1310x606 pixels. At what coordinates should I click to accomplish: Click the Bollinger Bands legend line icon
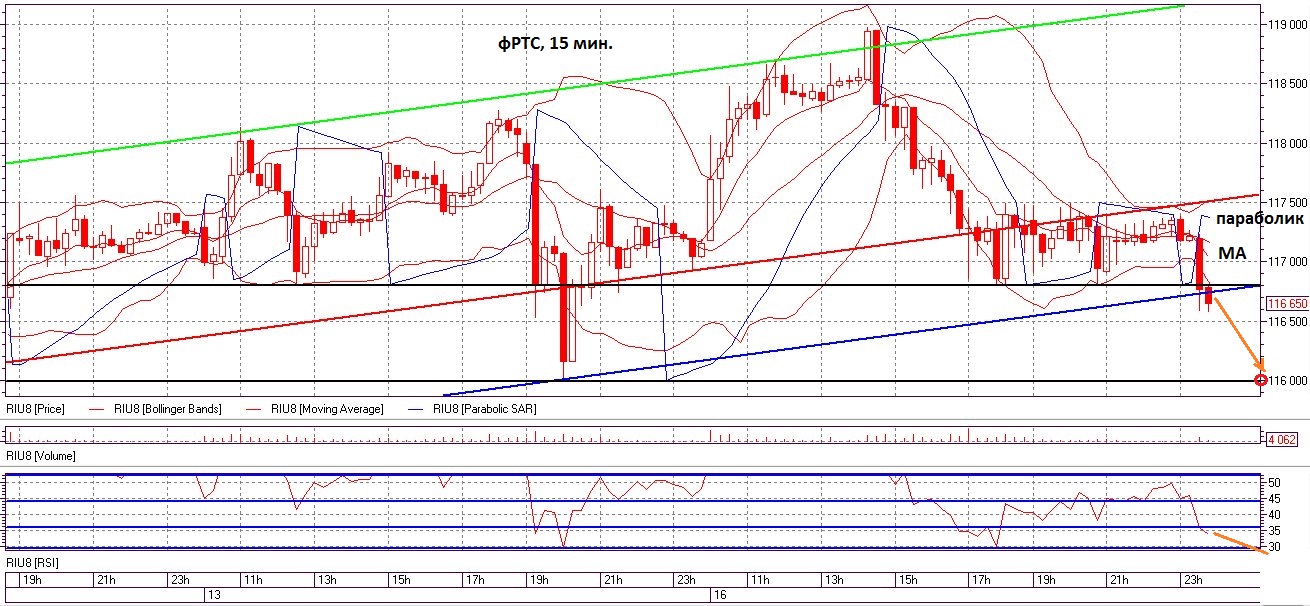(x=97, y=408)
